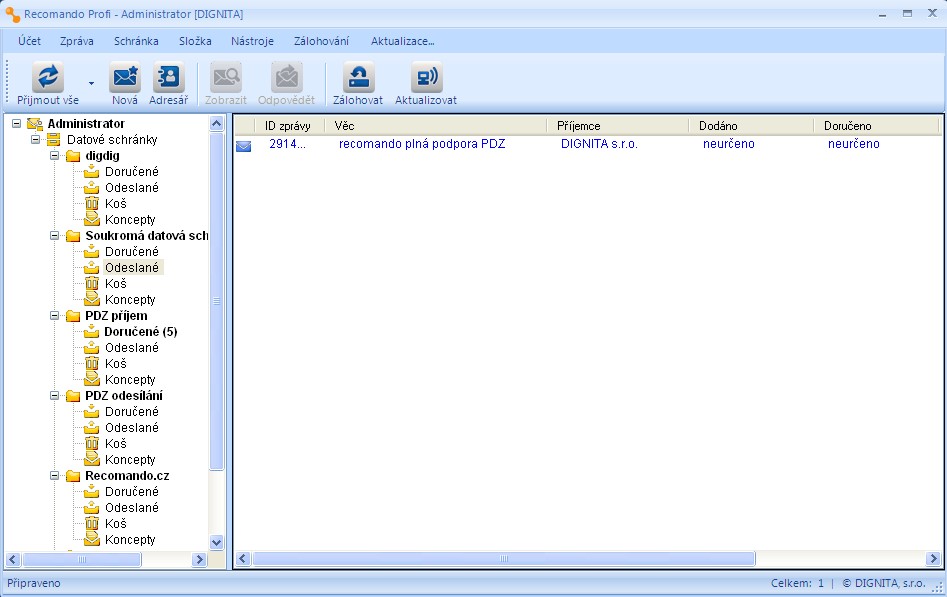Open the Schránka menu
This screenshot has width=947, height=597.
136,41
